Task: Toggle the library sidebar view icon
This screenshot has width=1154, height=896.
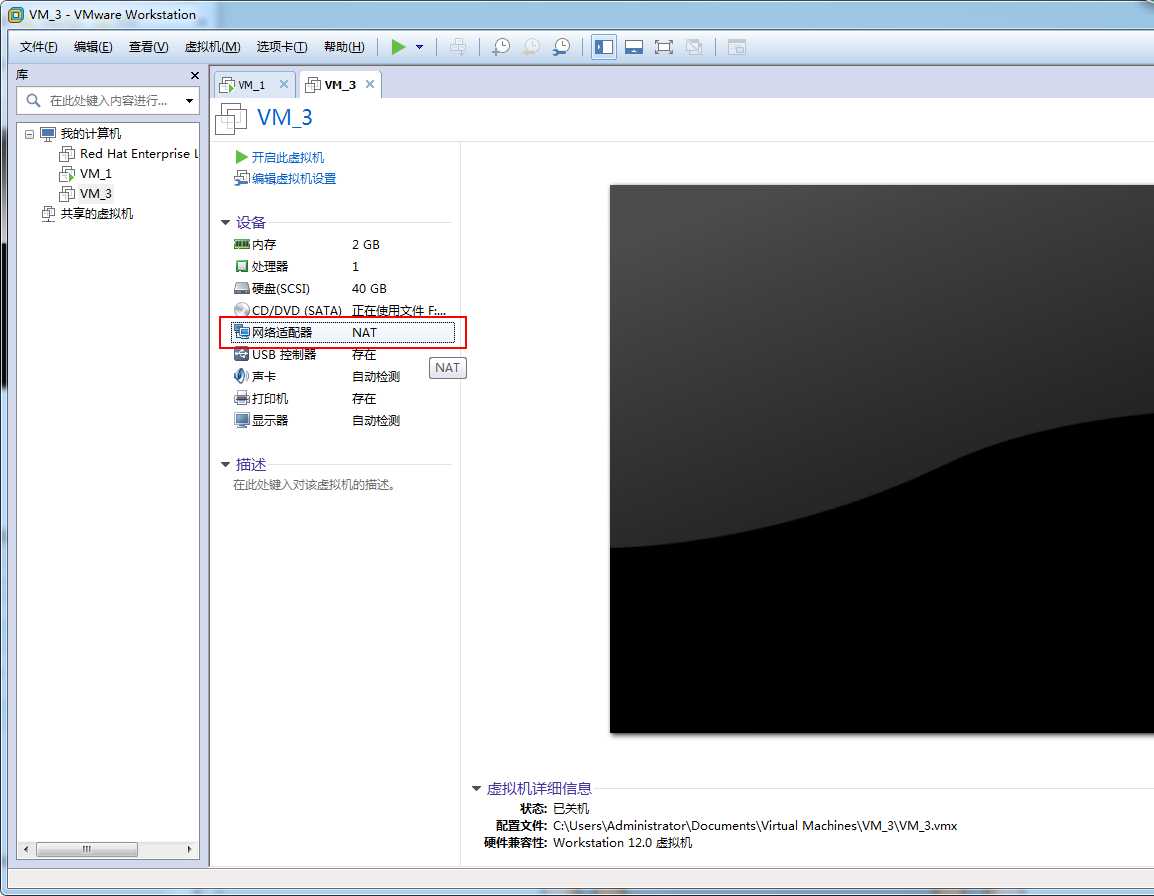Action: click(x=604, y=47)
